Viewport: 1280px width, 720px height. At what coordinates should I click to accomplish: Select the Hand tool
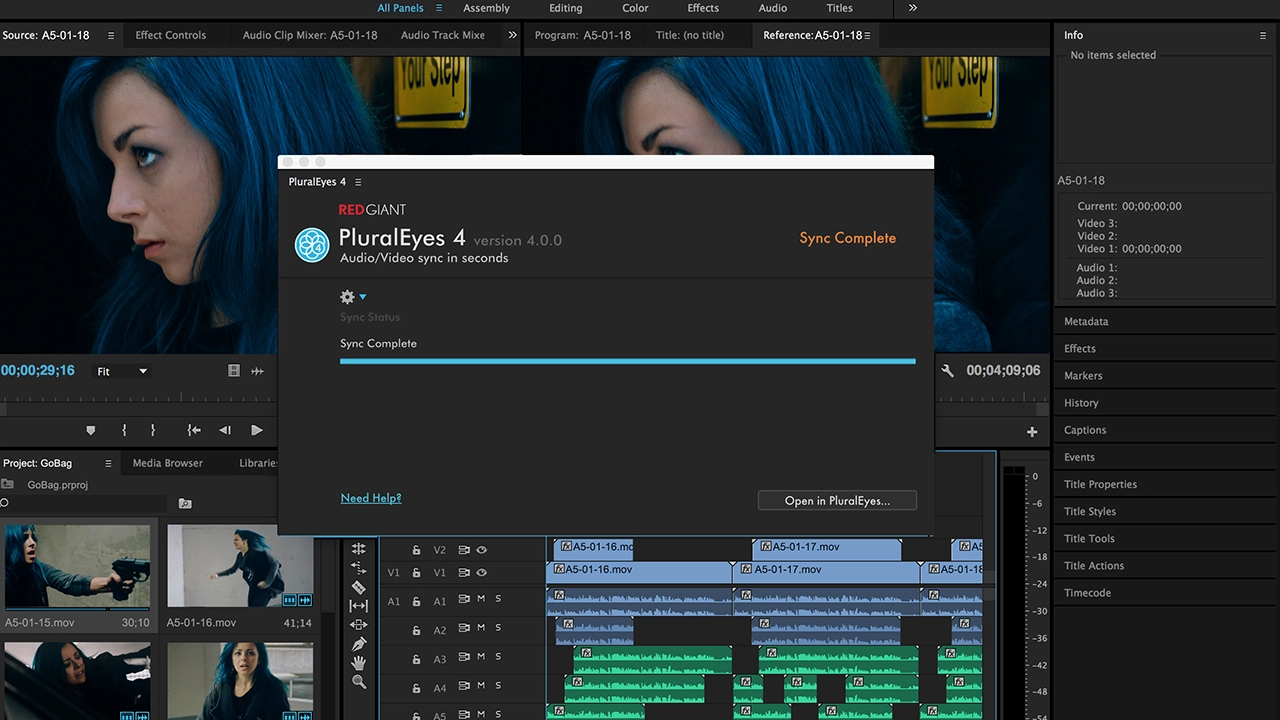pyautogui.click(x=358, y=663)
